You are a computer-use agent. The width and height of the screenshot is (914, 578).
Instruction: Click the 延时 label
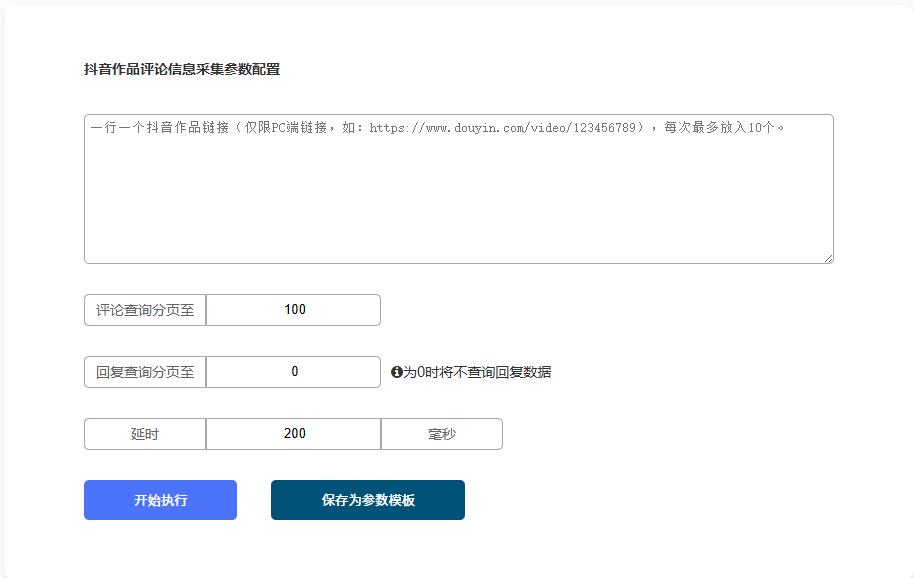[145, 434]
